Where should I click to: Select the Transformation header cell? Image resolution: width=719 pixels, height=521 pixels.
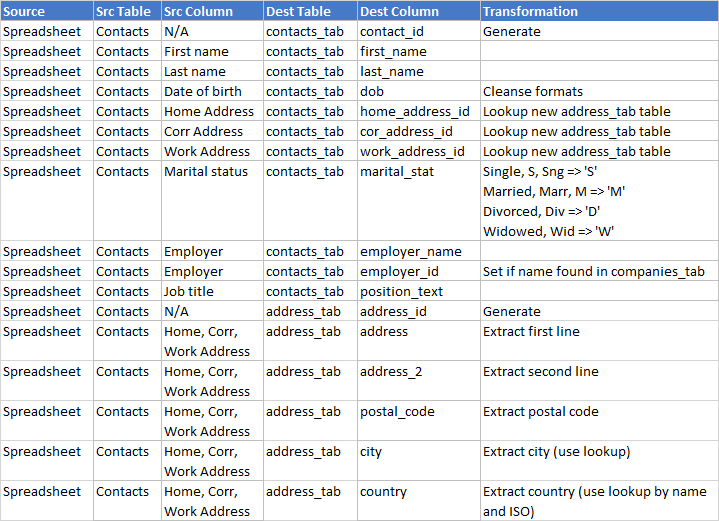(x=530, y=12)
